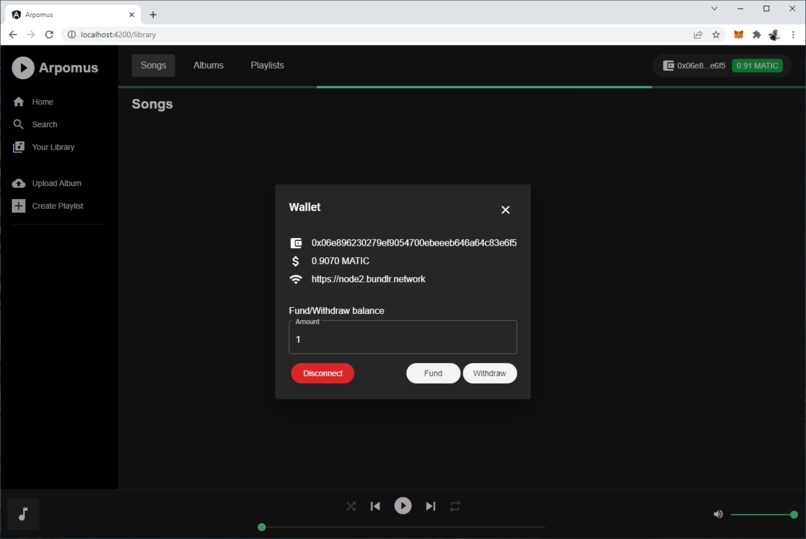This screenshot has width=806, height=539.
Task: Toggle shuffle playback
Action: pyautogui.click(x=351, y=506)
